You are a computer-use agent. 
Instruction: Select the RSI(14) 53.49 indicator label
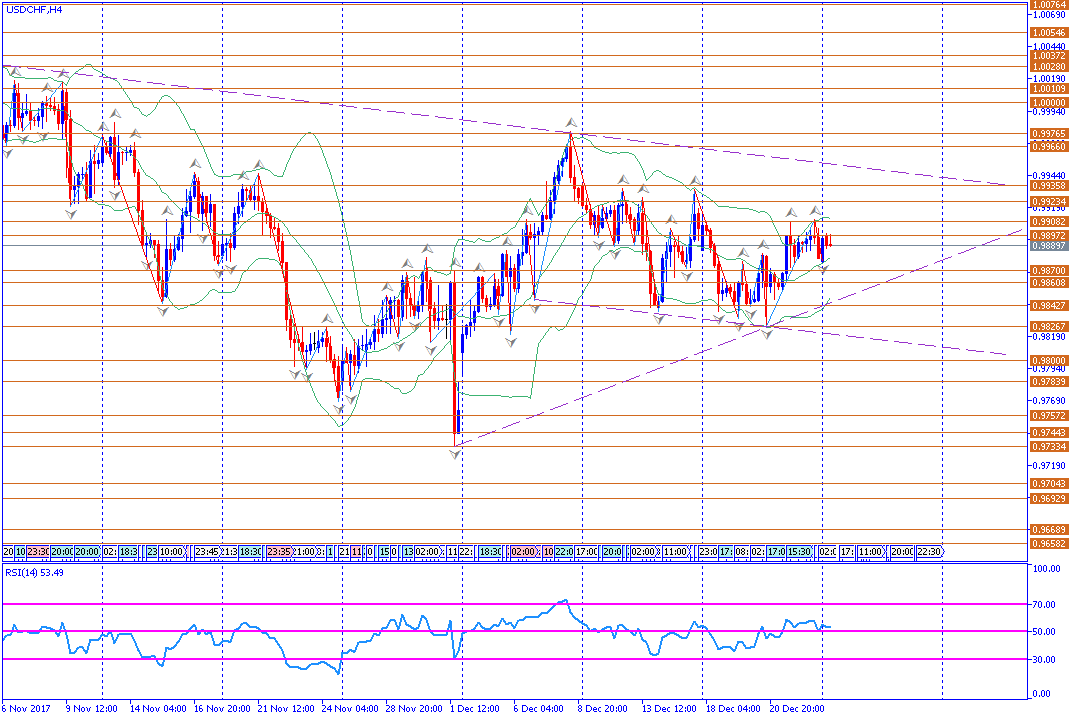point(34,573)
